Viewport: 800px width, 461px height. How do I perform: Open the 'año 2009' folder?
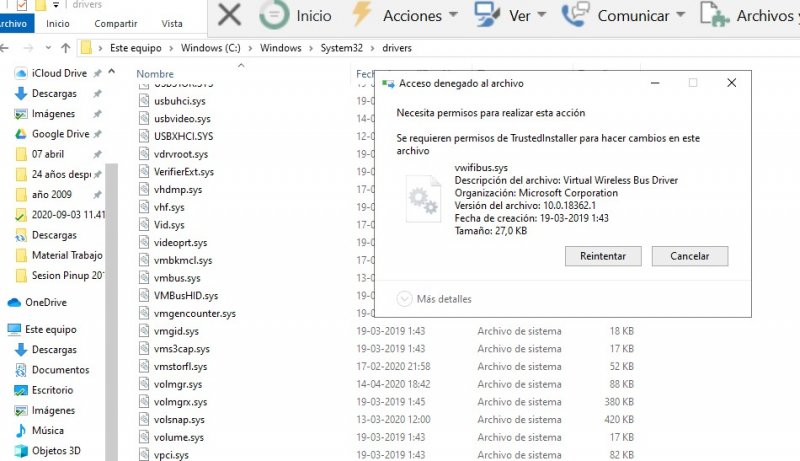(x=51, y=194)
